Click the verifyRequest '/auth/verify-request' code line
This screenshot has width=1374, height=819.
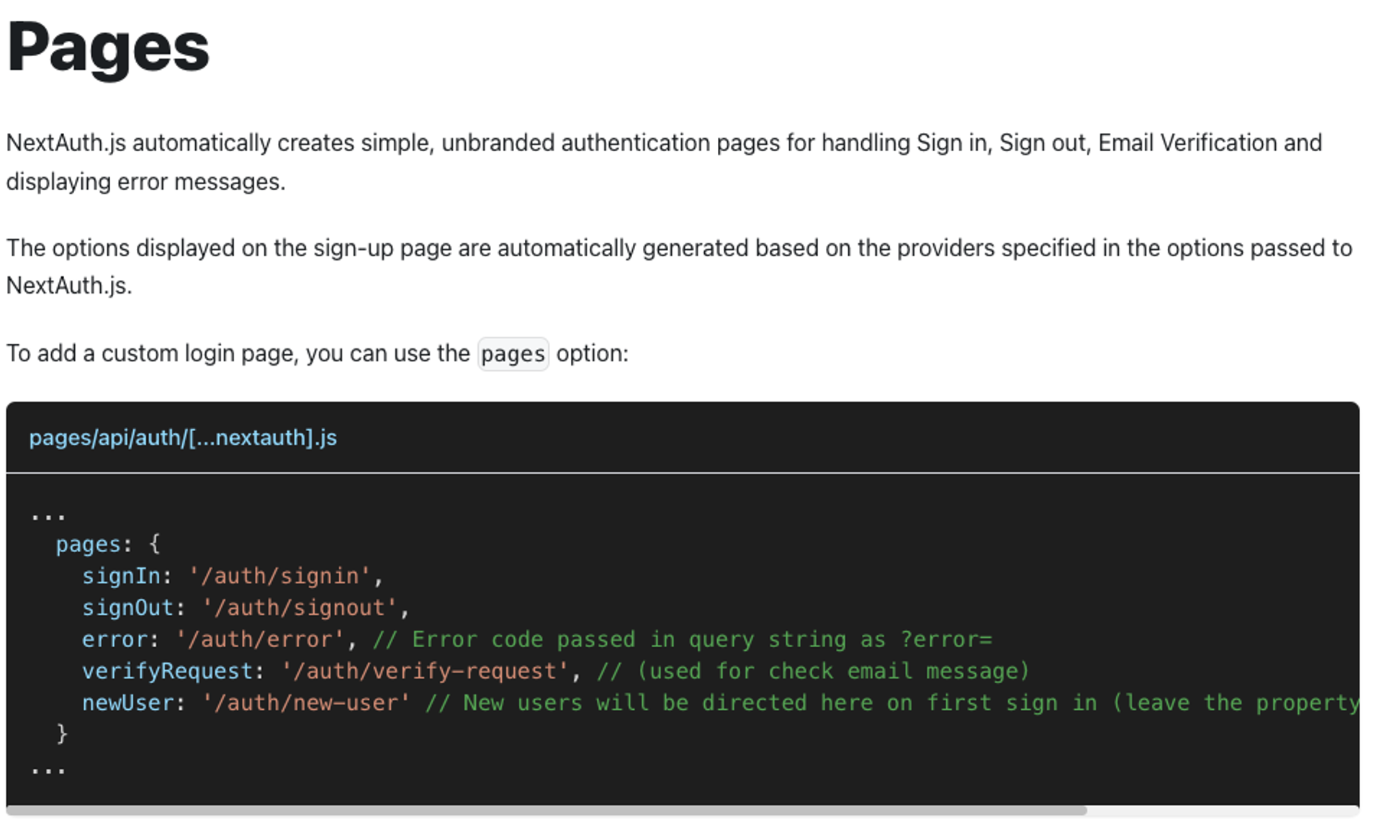tap(556, 671)
